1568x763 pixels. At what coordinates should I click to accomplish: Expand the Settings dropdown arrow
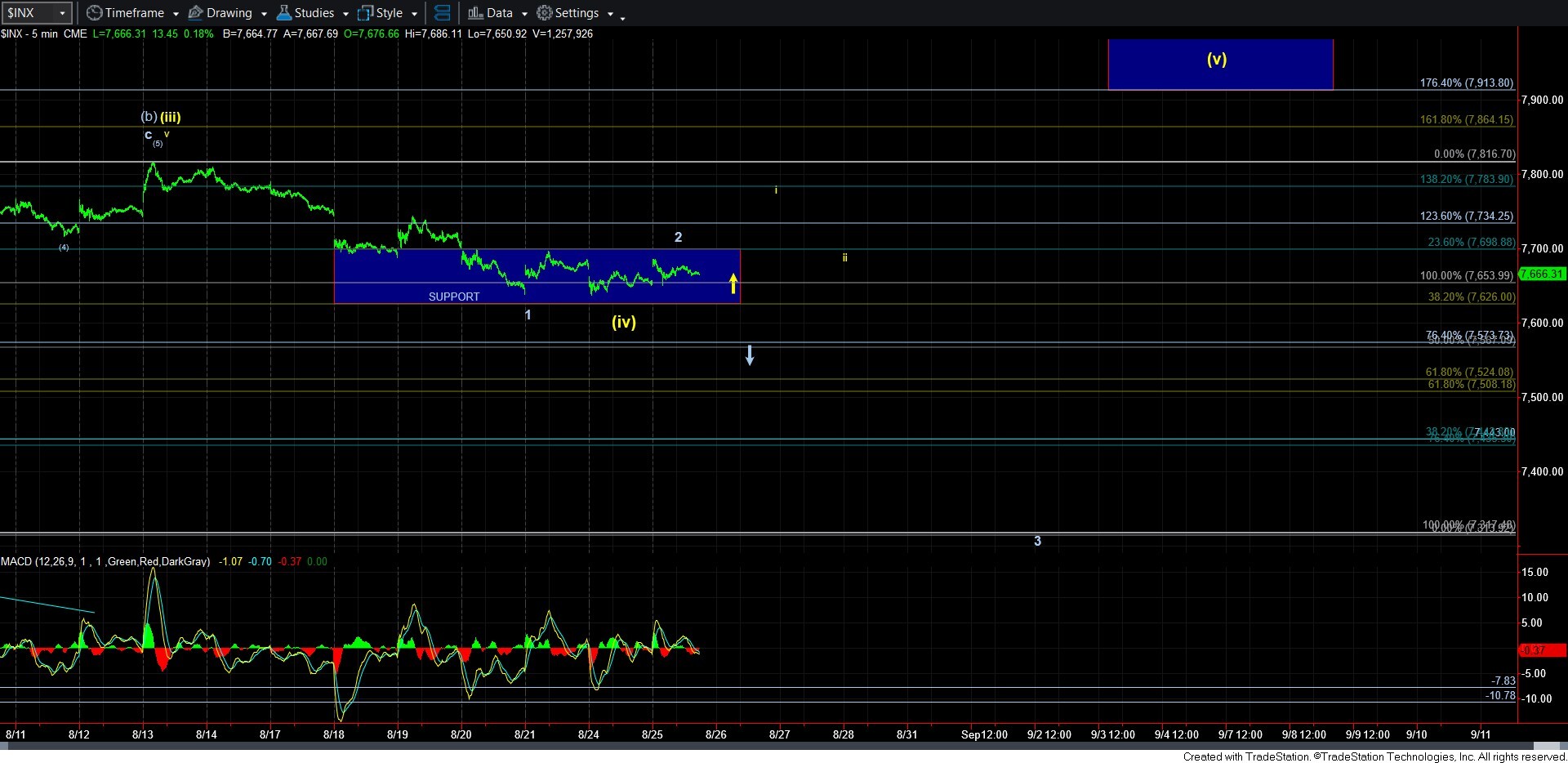[610, 14]
